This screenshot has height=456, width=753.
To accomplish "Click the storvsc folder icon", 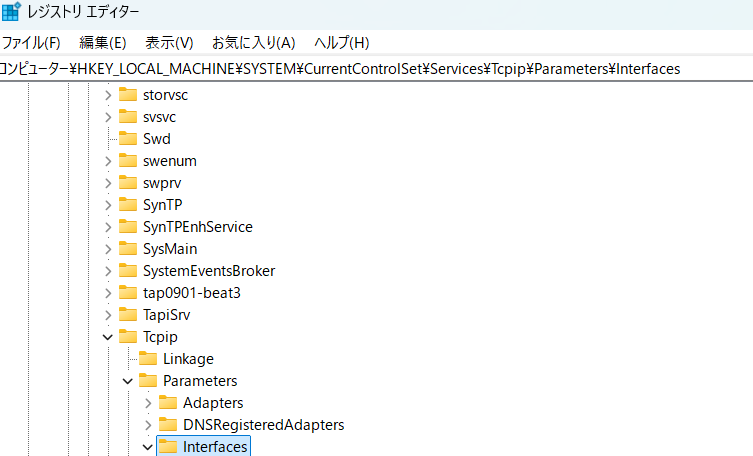I will click(128, 94).
